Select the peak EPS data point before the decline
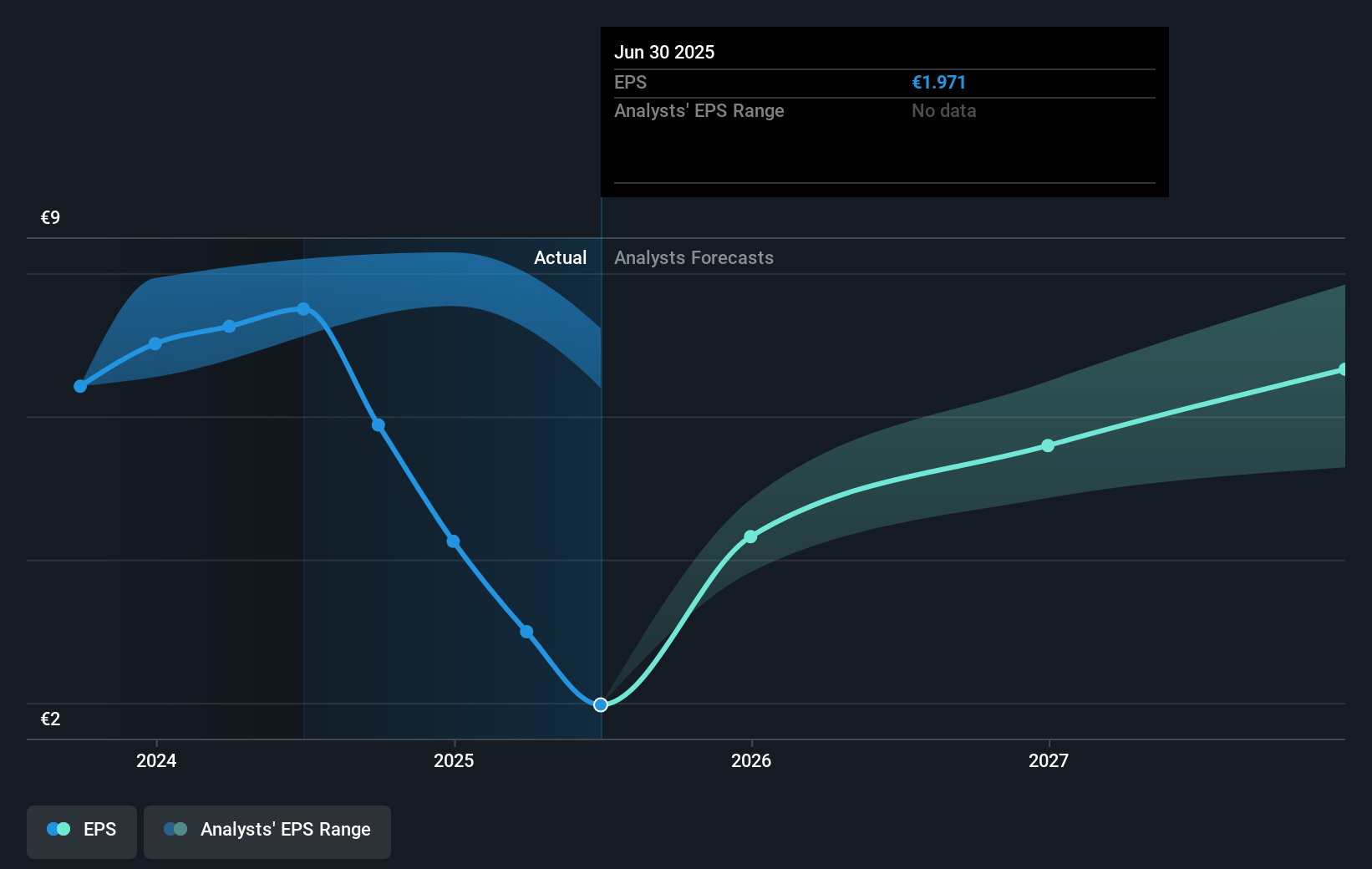This screenshot has height=869, width=1372. (x=302, y=309)
